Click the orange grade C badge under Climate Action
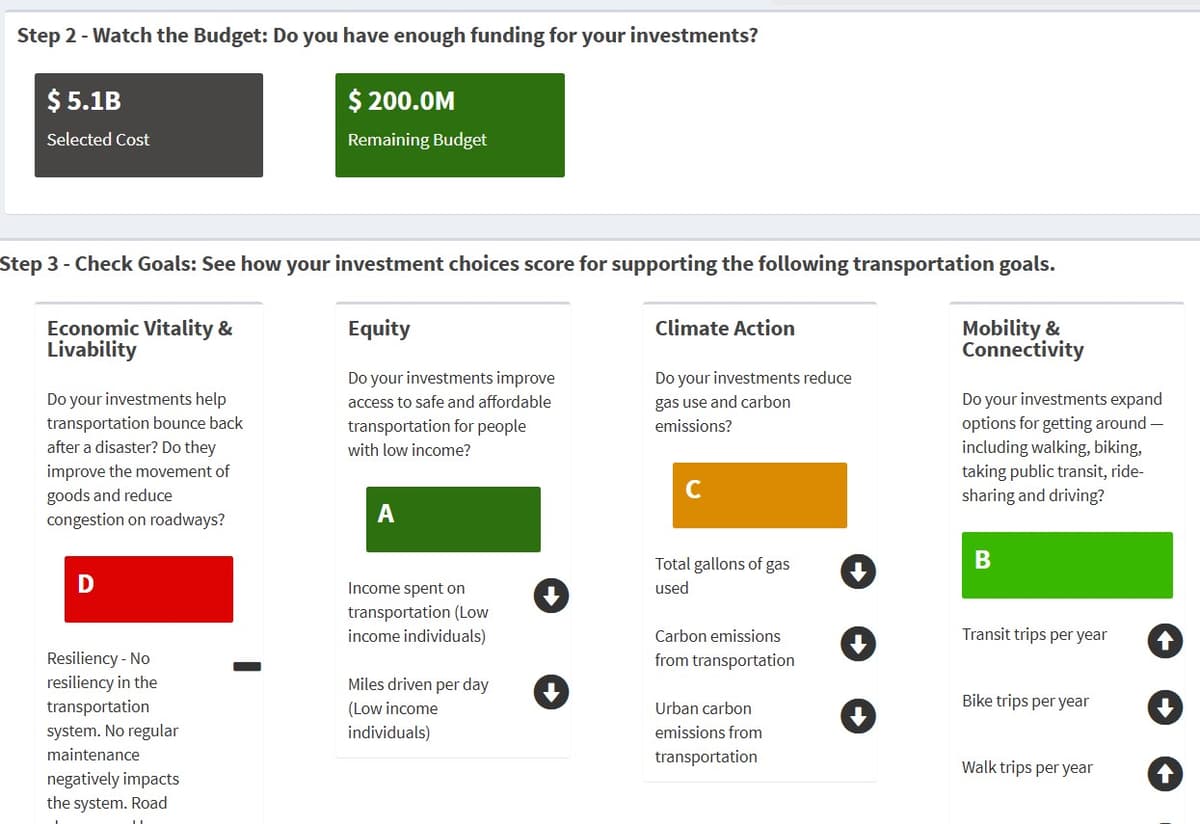This screenshot has height=824, width=1200. point(759,495)
